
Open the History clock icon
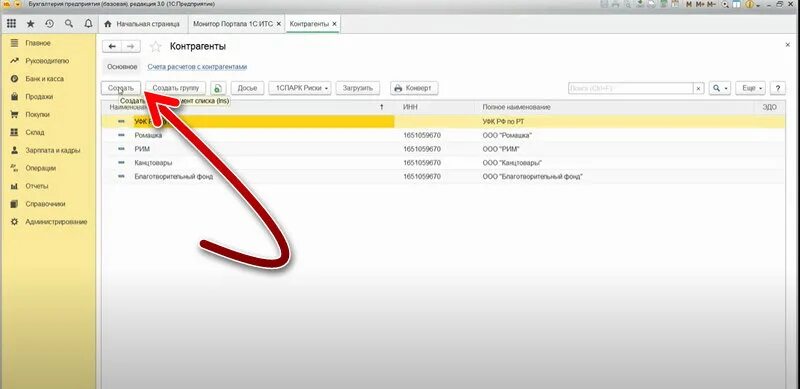pyautogui.click(x=49, y=23)
